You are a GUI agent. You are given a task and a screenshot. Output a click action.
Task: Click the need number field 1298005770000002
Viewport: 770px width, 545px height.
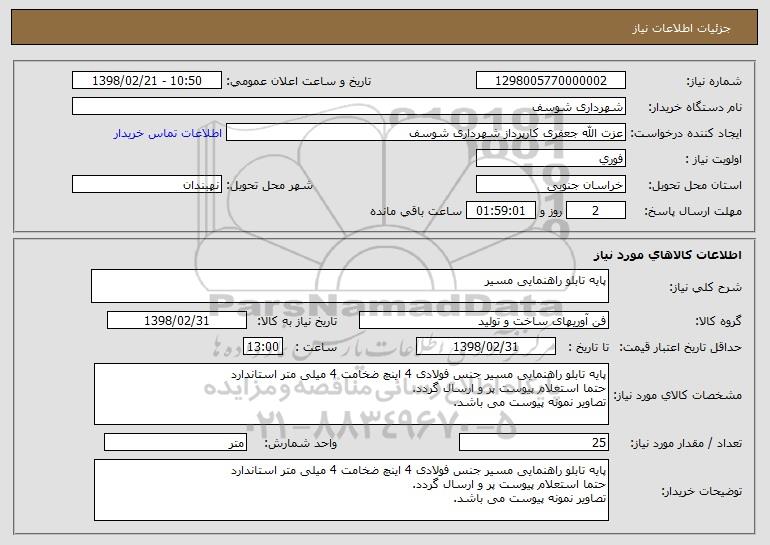click(550, 81)
